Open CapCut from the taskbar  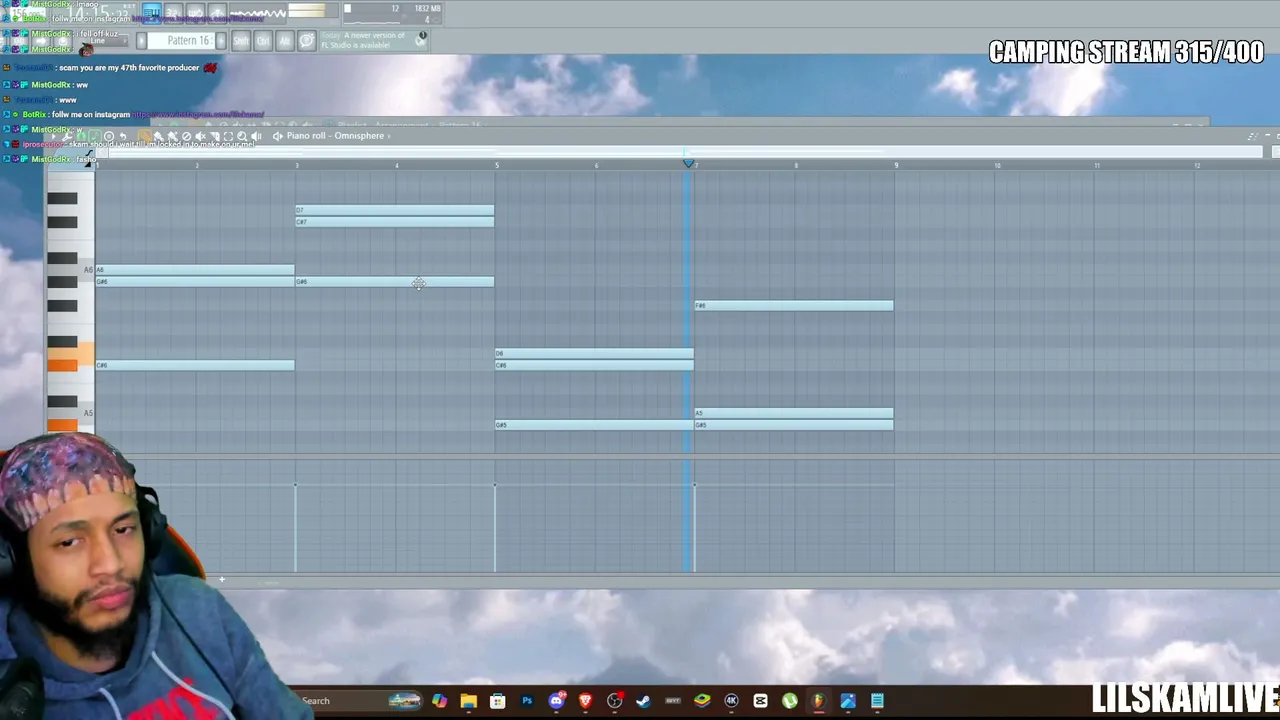click(760, 701)
